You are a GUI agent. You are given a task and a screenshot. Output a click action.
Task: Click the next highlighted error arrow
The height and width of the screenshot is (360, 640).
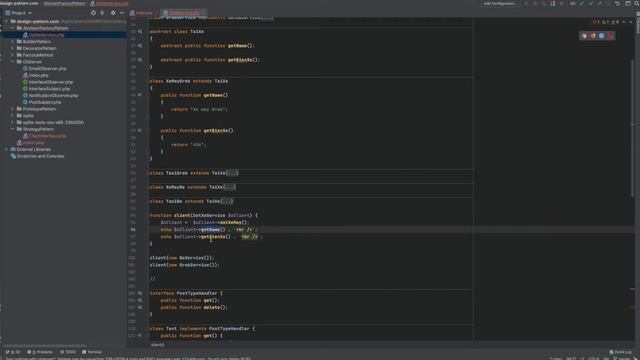pyautogui.click(x=631, y=22)
